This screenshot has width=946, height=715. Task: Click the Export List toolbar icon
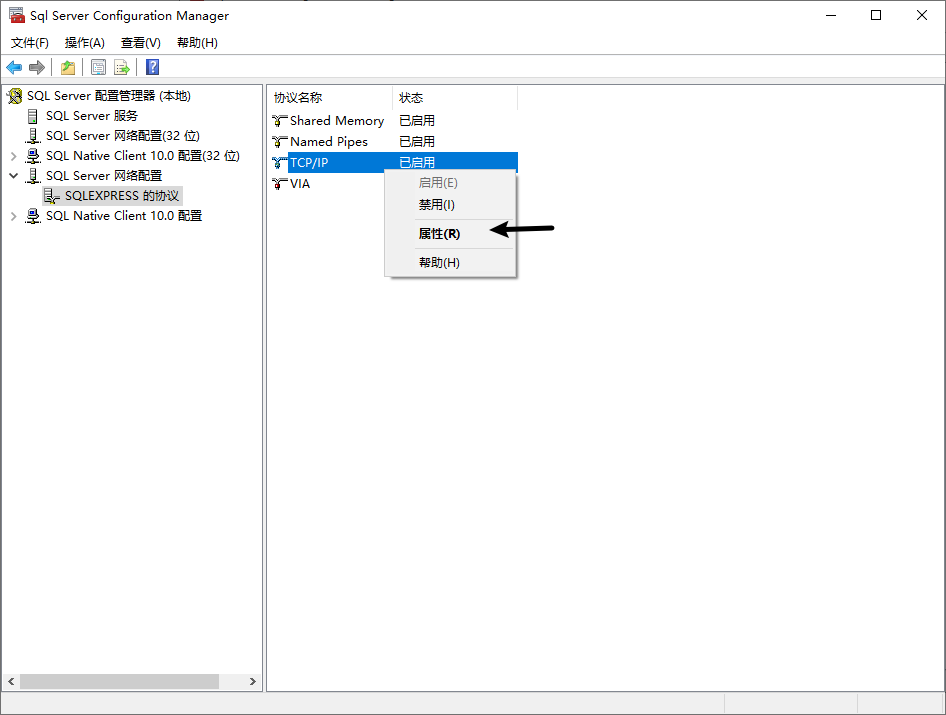coord(121,67)
